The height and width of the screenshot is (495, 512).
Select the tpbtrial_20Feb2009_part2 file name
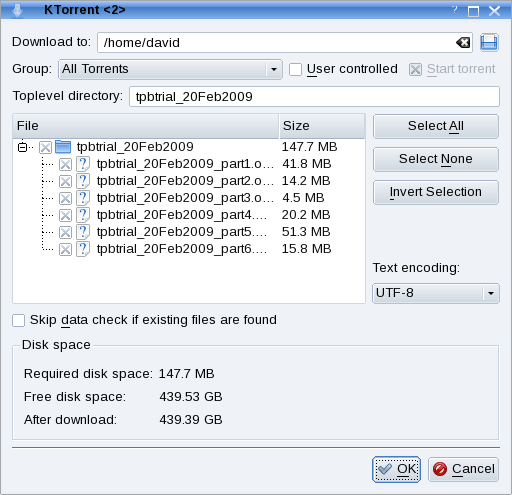[x=185, y=181]
